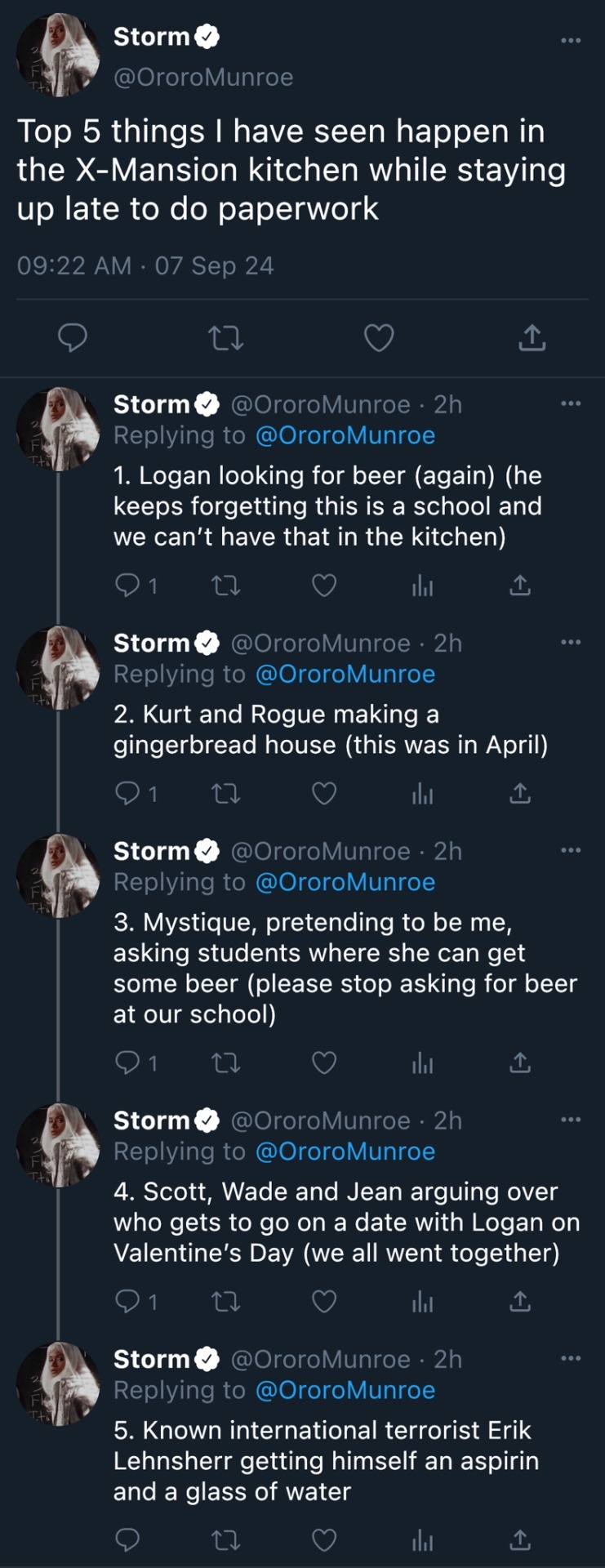
Task: Open more options on the Valentine's Day reply
Action: tap(571, 1120)
